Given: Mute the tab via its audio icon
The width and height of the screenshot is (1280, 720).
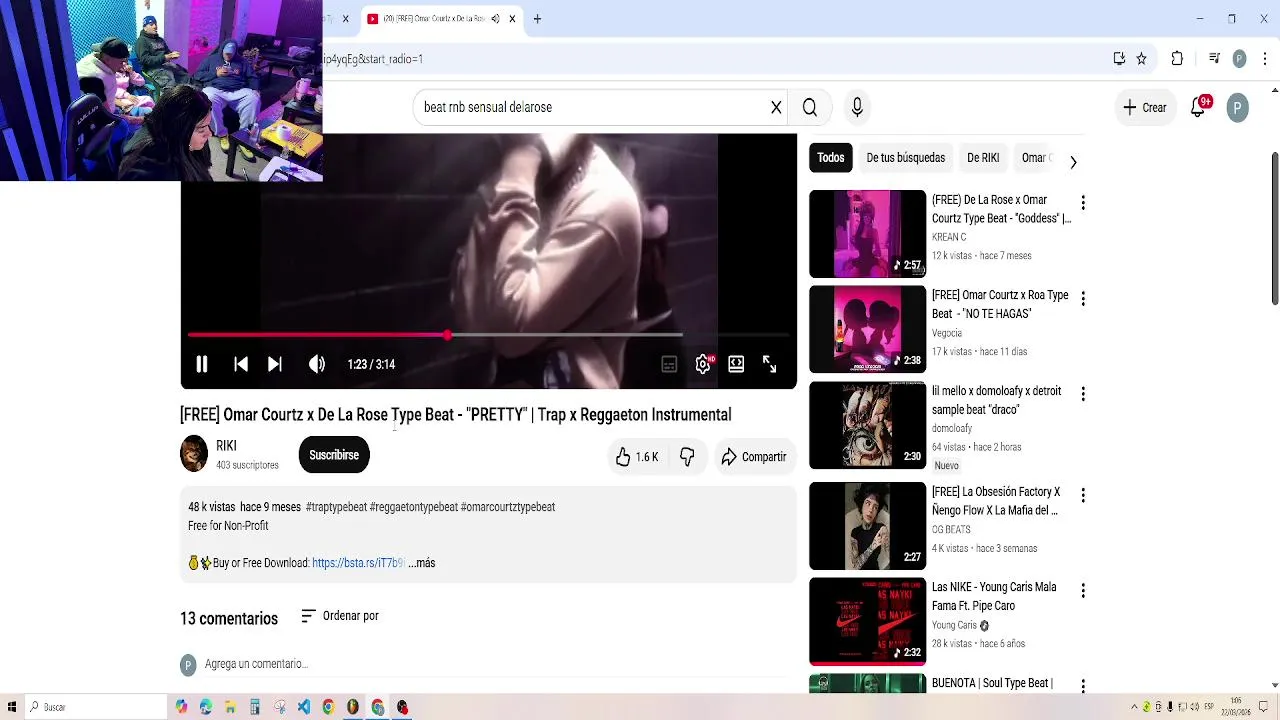Looking at the screenshot, I should tap(495, 19).
